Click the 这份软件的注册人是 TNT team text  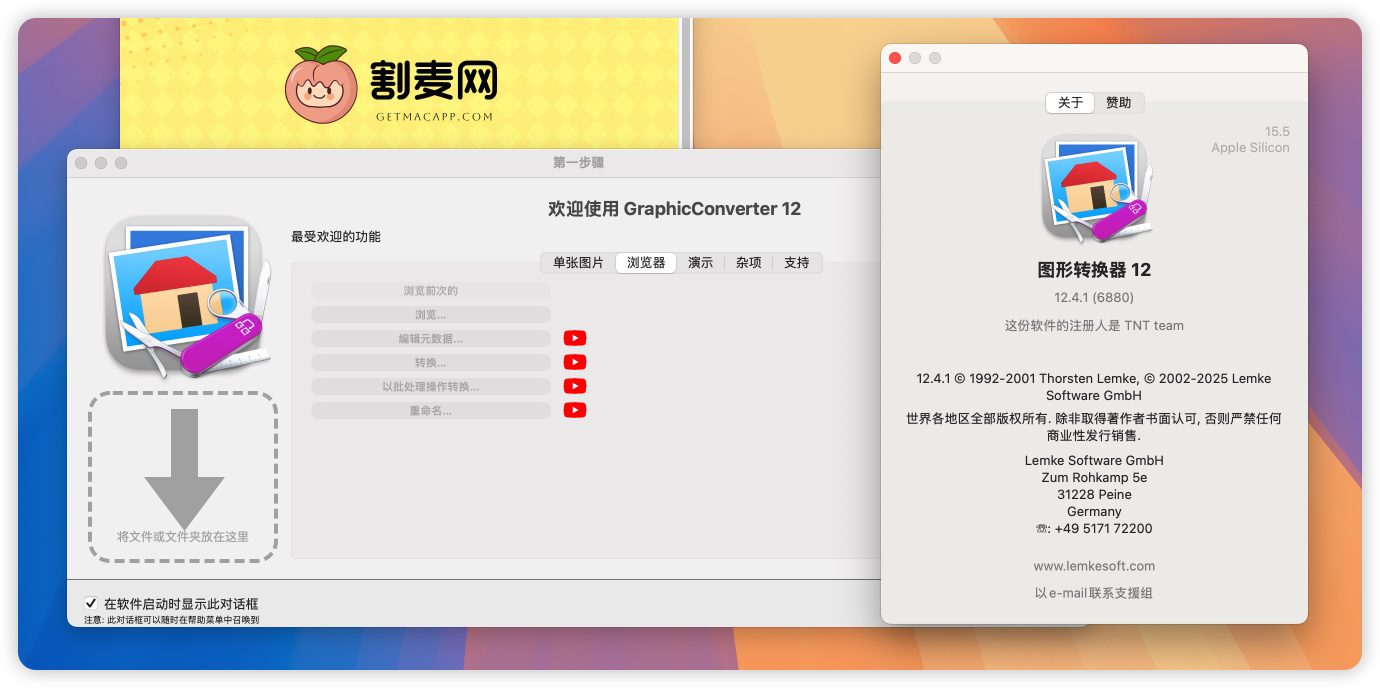click(1094, 325)
